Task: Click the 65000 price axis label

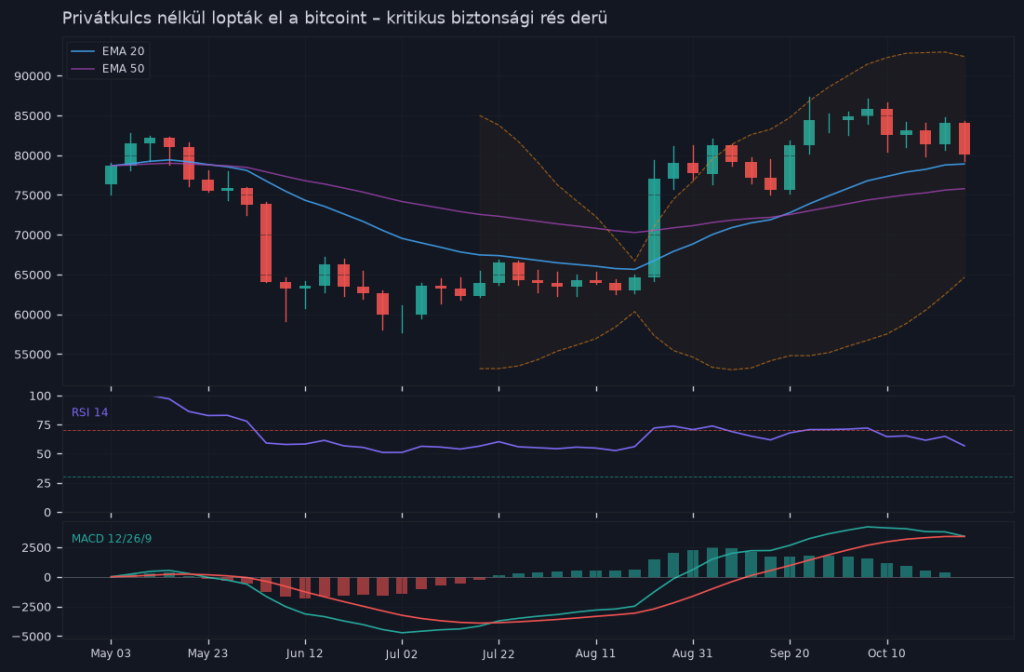Action: point(33,275)
